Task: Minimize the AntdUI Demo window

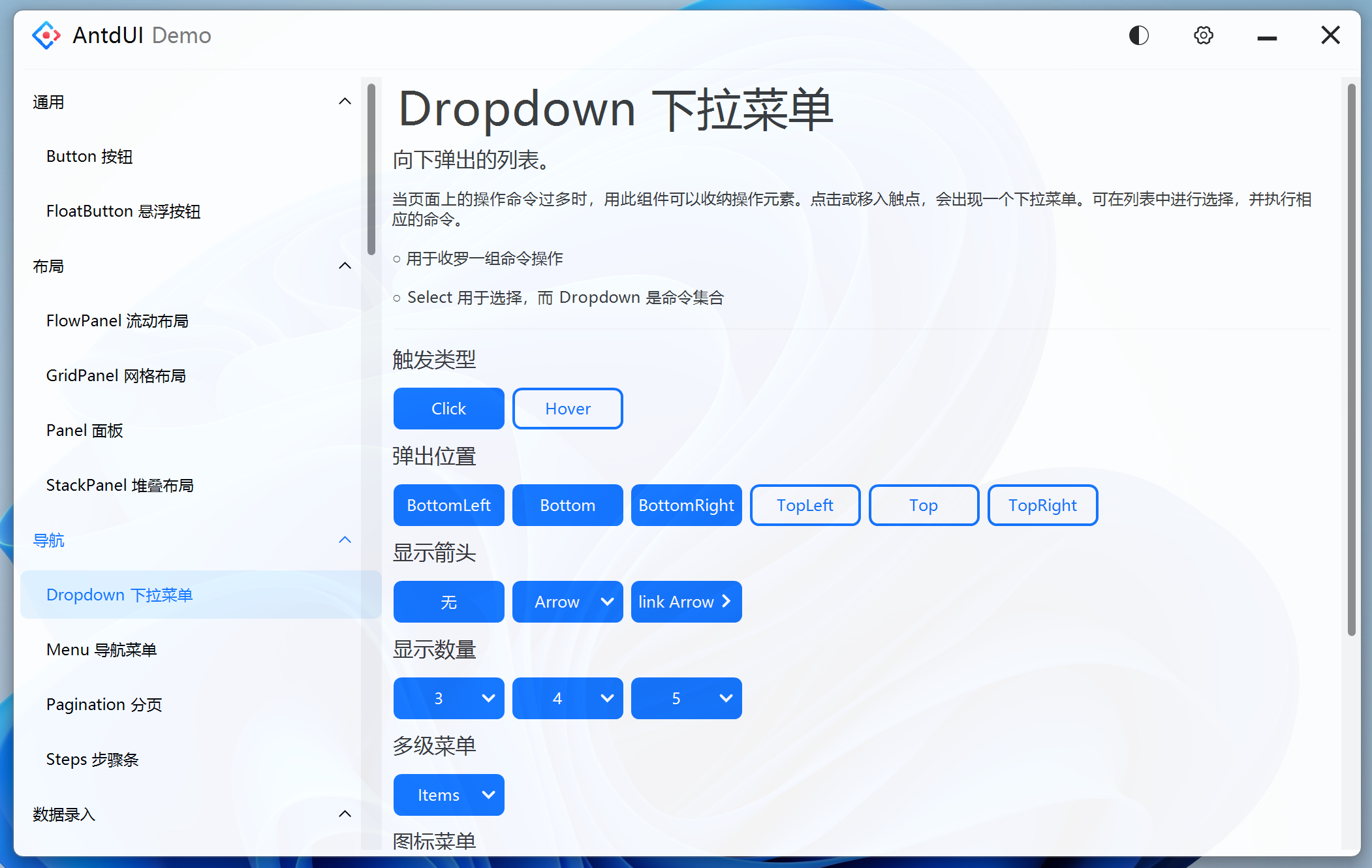Action: pyautogui.click(x=1266, y=38)
